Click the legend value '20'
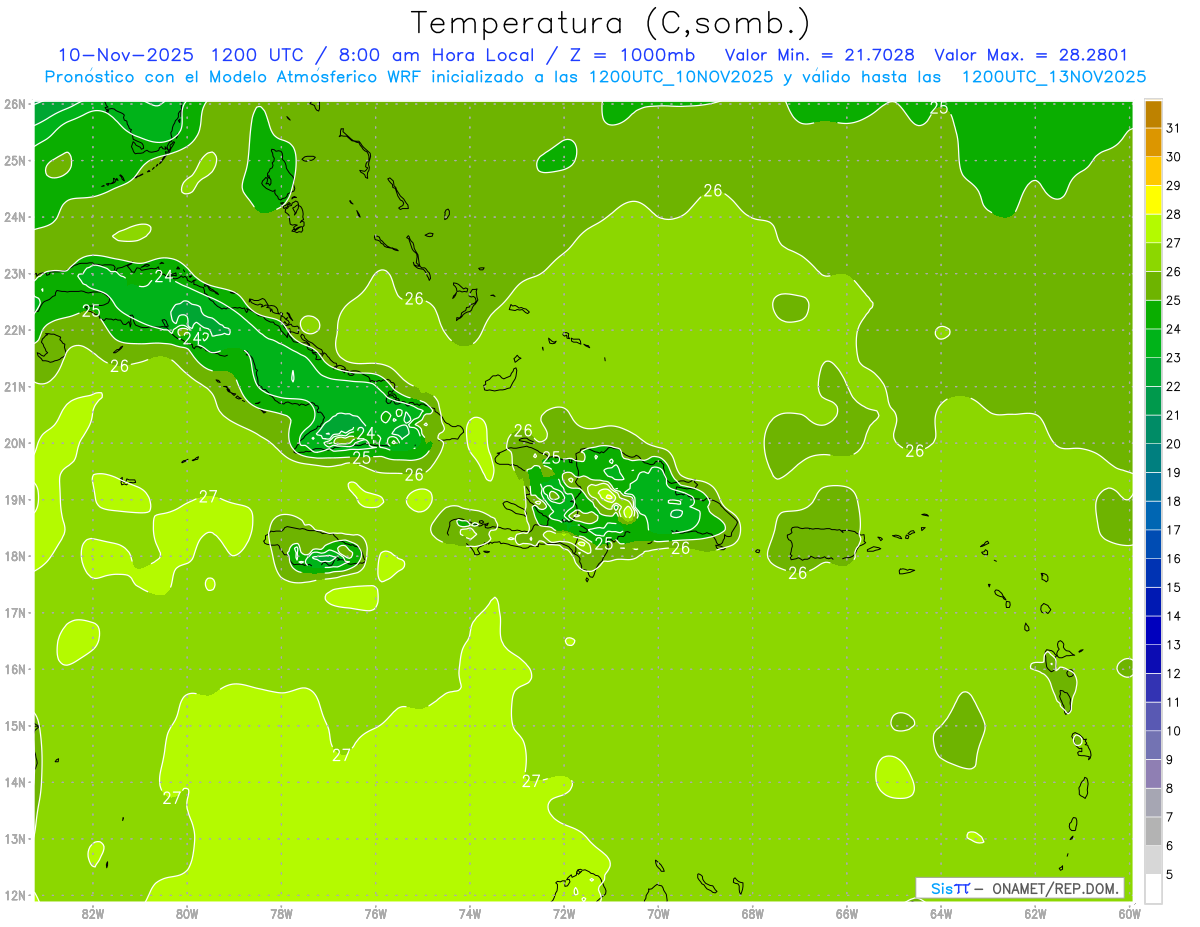The image size is (1200, 927). 1173,443
